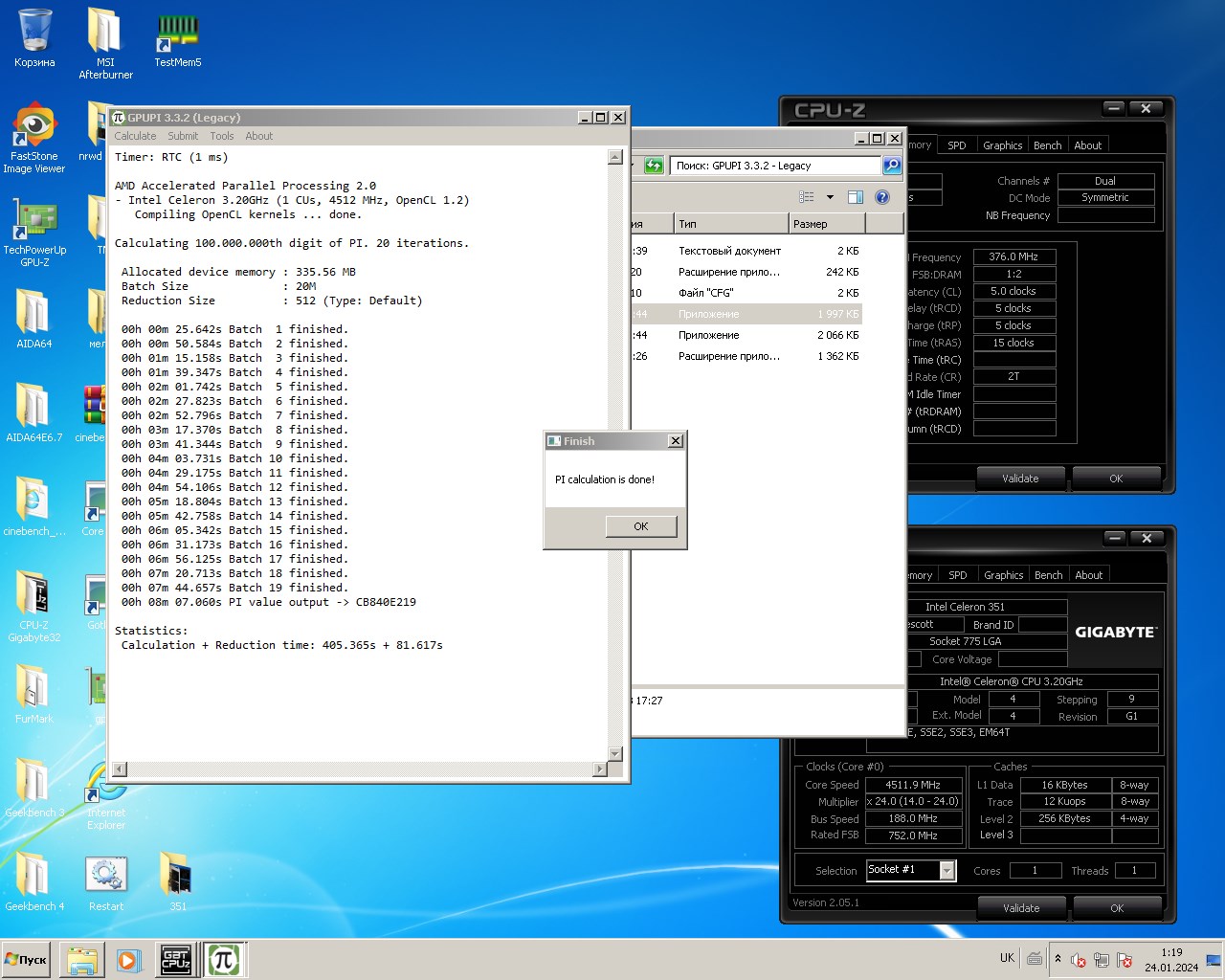Open Bench tab in lower CPU-Z window

coord(1049,575)
